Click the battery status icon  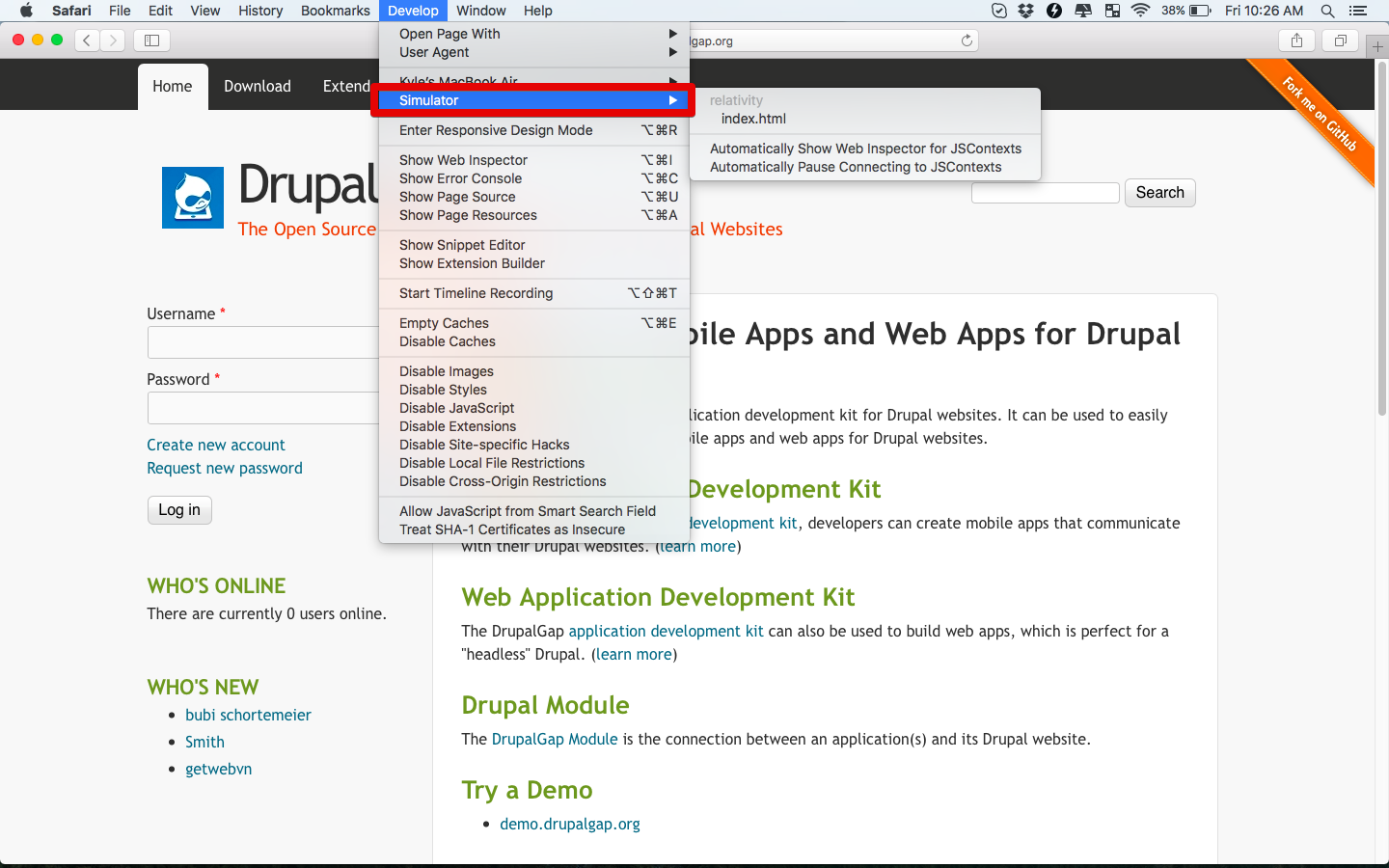(x=1200, y=11)
